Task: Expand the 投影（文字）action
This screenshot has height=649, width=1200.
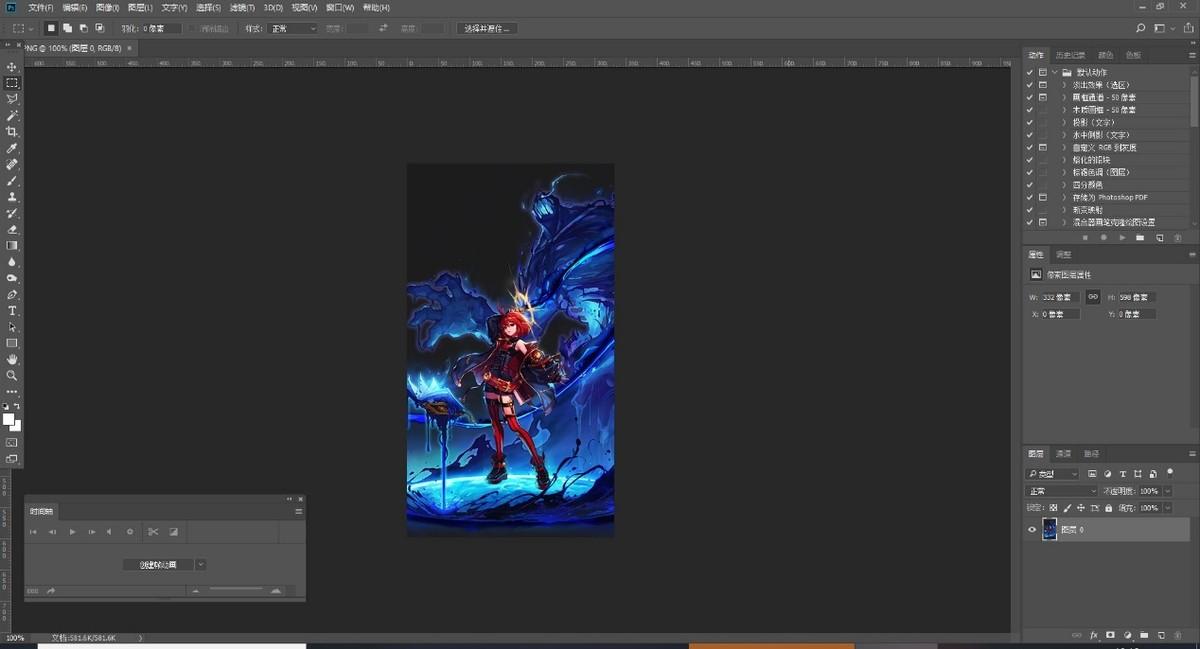Action: 1064,122
